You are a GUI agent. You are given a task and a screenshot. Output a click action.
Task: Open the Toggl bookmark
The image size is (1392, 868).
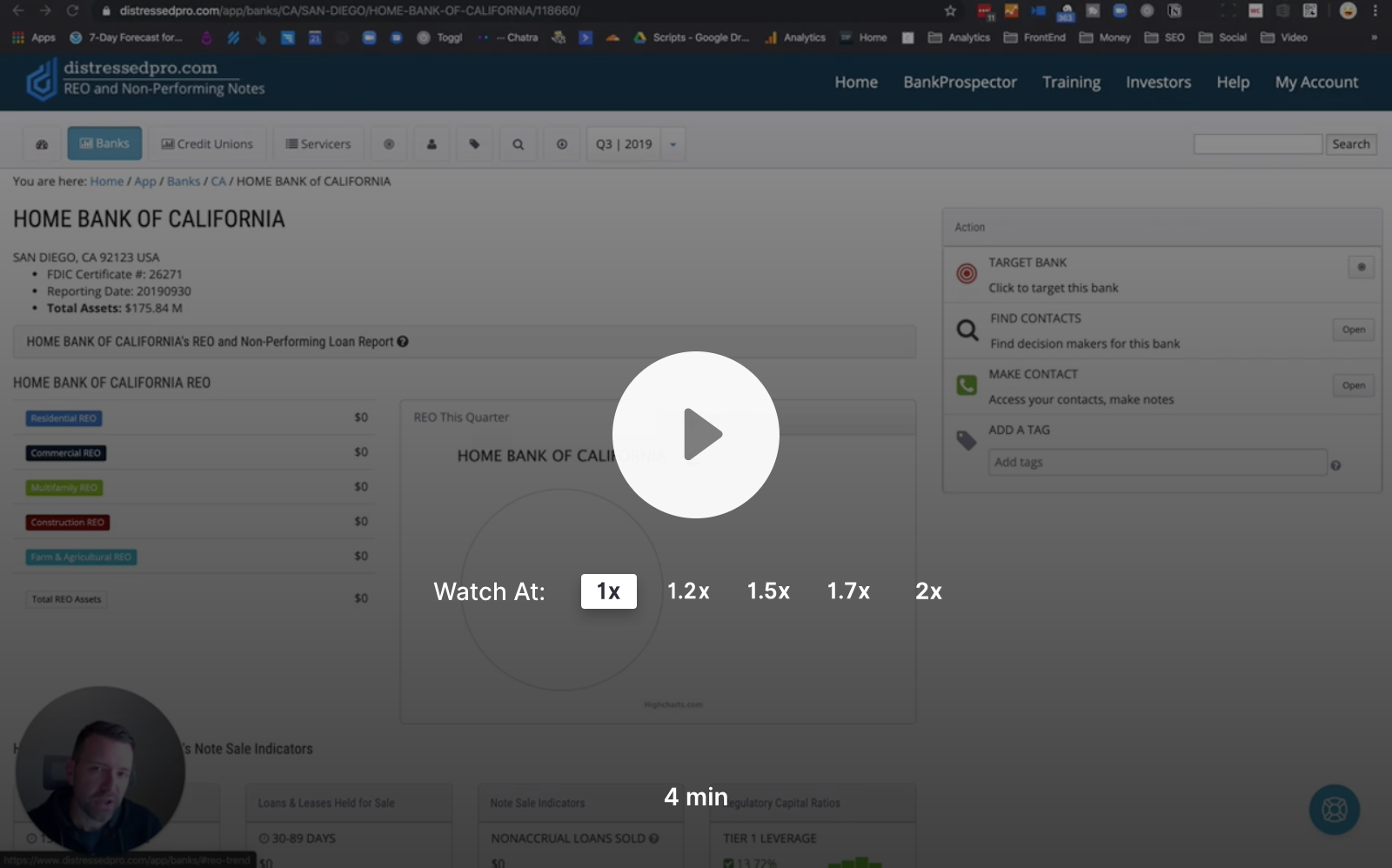click(x=440, y=37)
